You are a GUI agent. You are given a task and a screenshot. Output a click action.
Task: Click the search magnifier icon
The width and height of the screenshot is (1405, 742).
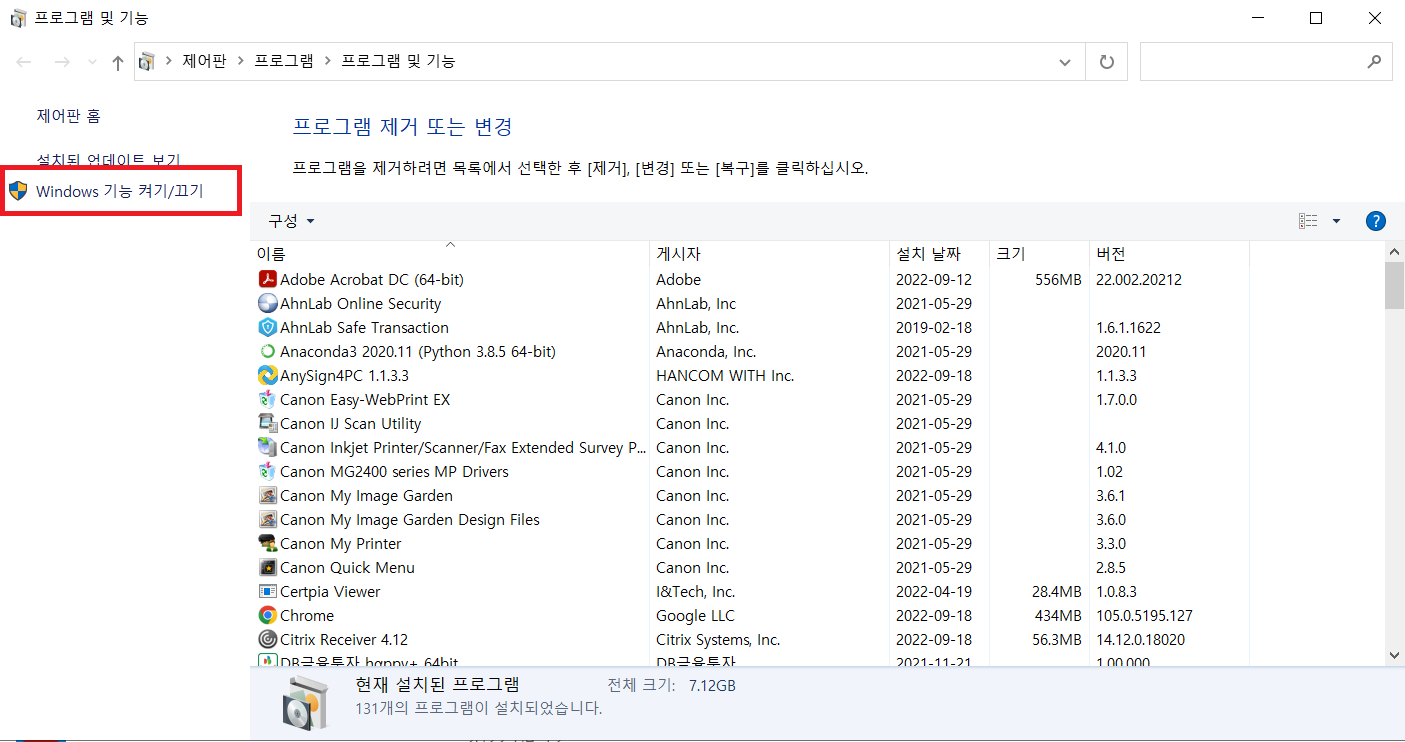1374,62
